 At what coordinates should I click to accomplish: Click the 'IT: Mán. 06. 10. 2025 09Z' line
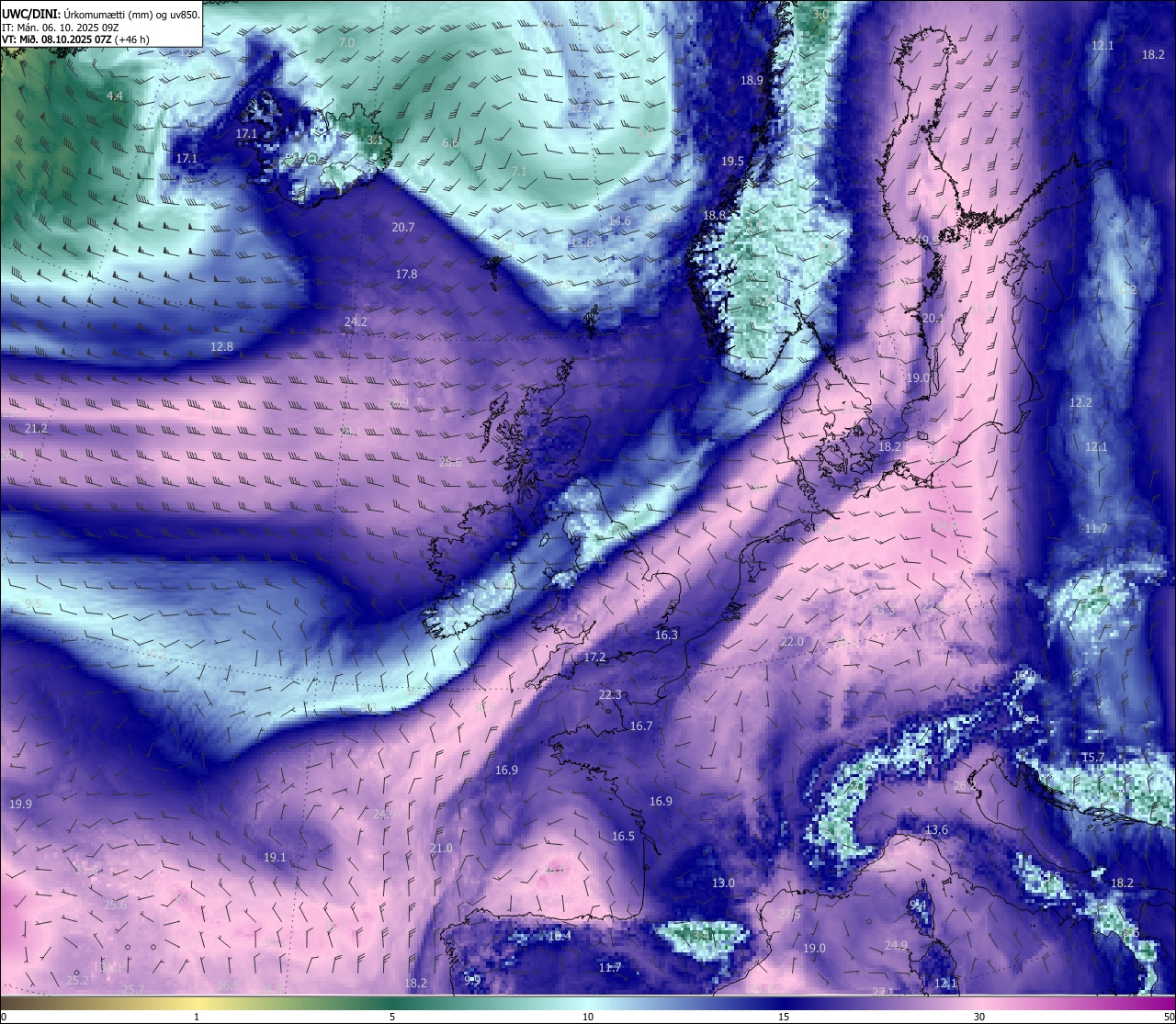pos(60,28)
